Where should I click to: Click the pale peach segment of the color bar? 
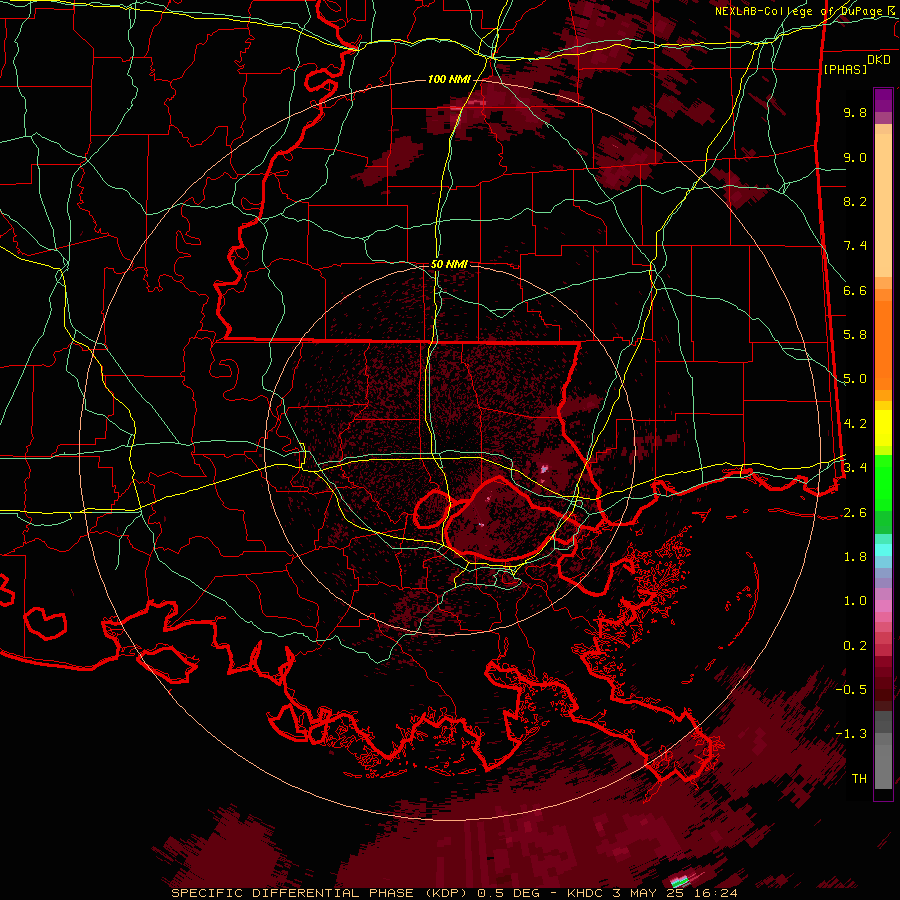click(883, 205)
